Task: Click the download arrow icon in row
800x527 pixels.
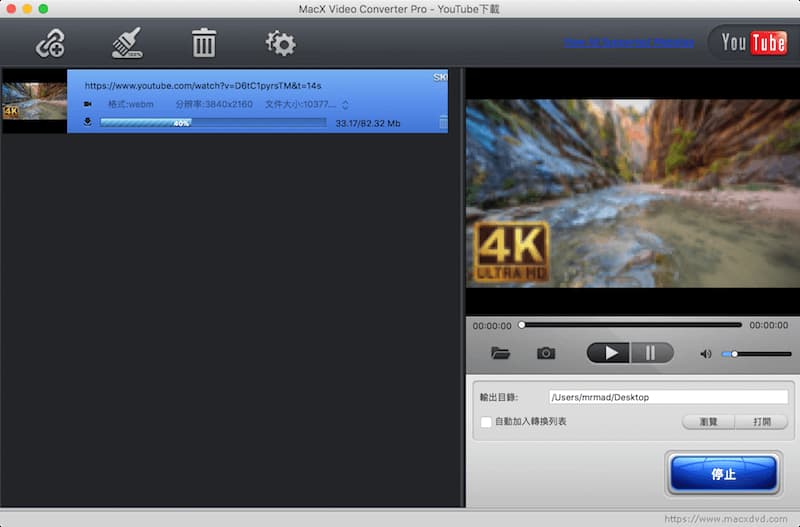Action: (x=88, y=122)
